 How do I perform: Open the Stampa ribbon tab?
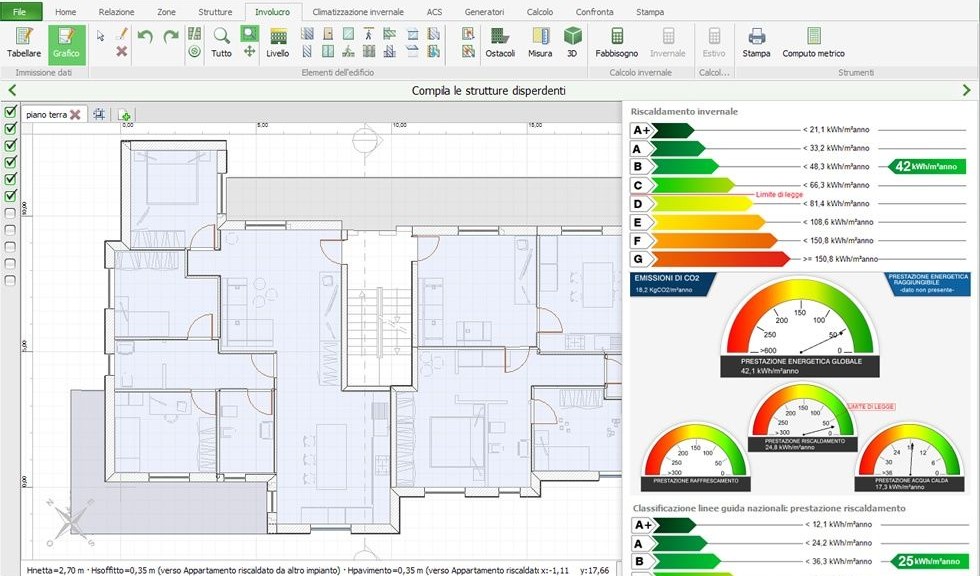pos(650,12)
